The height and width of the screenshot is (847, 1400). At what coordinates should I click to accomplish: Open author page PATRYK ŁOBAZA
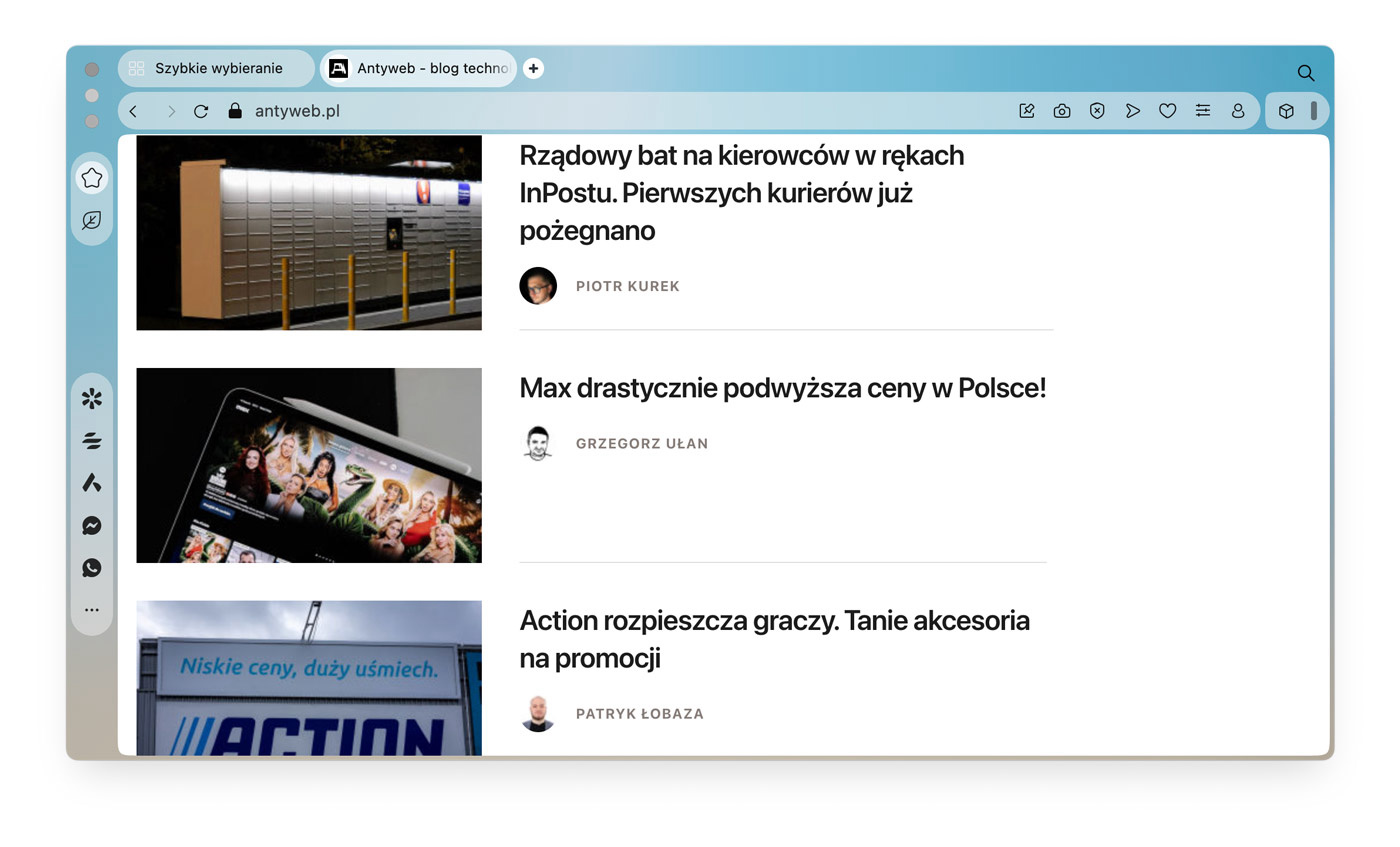tap(640, 713)
